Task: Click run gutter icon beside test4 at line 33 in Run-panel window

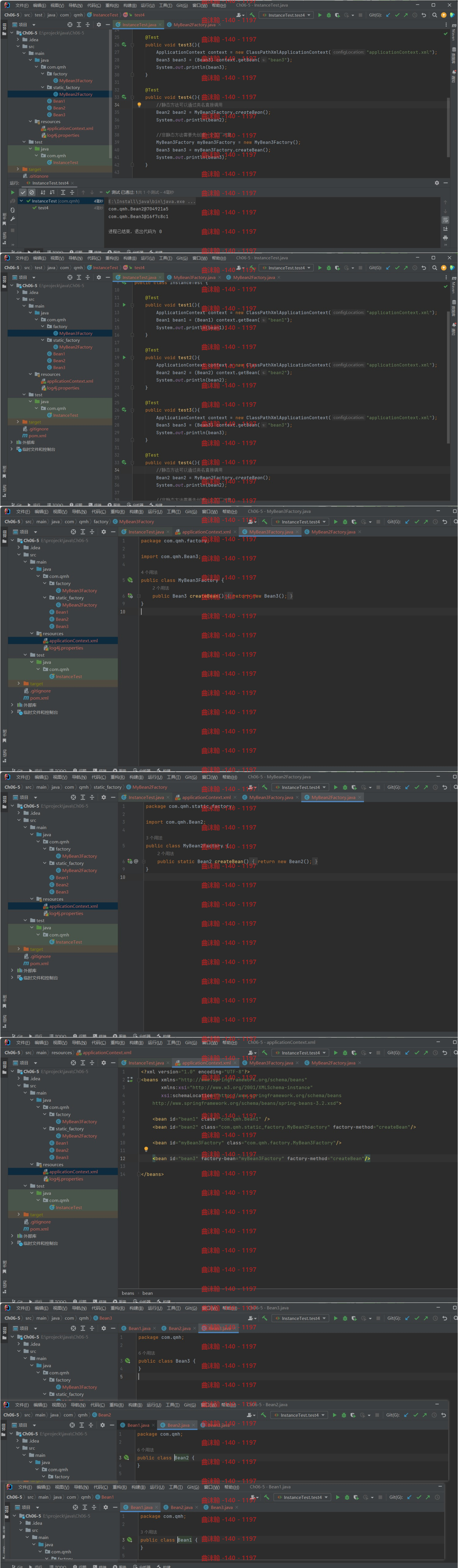Action: pos(124,97)
